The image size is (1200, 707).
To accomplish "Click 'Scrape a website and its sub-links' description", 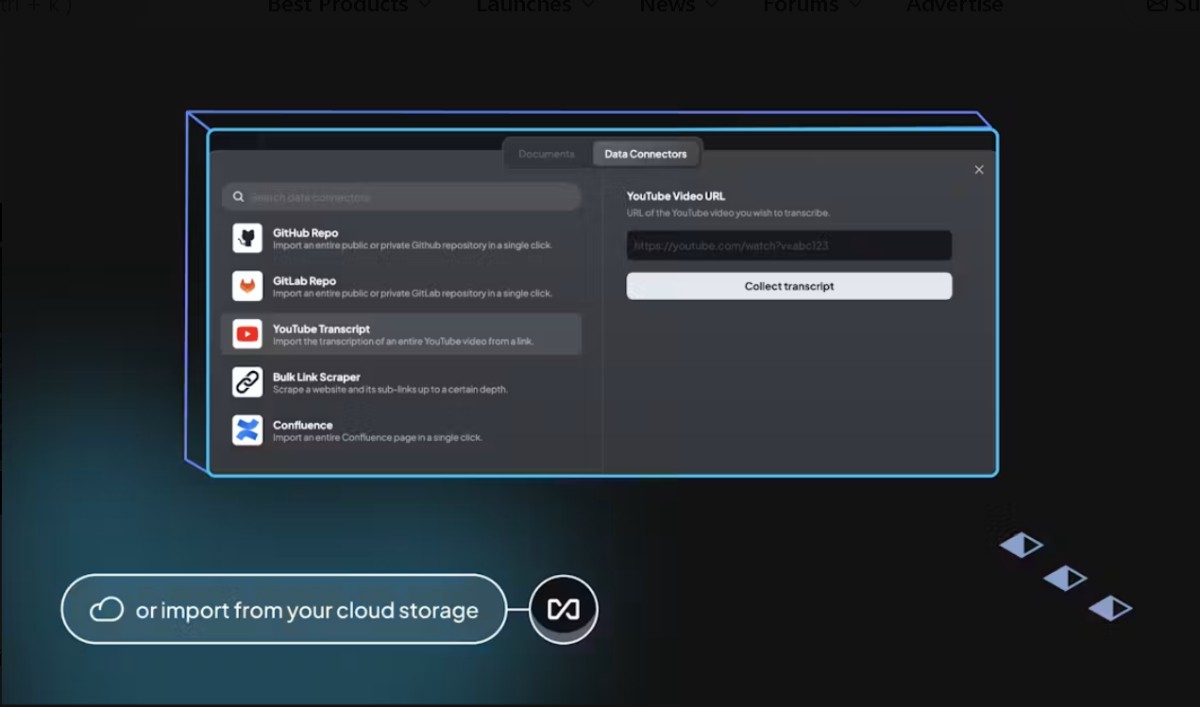I will [390, 389].
